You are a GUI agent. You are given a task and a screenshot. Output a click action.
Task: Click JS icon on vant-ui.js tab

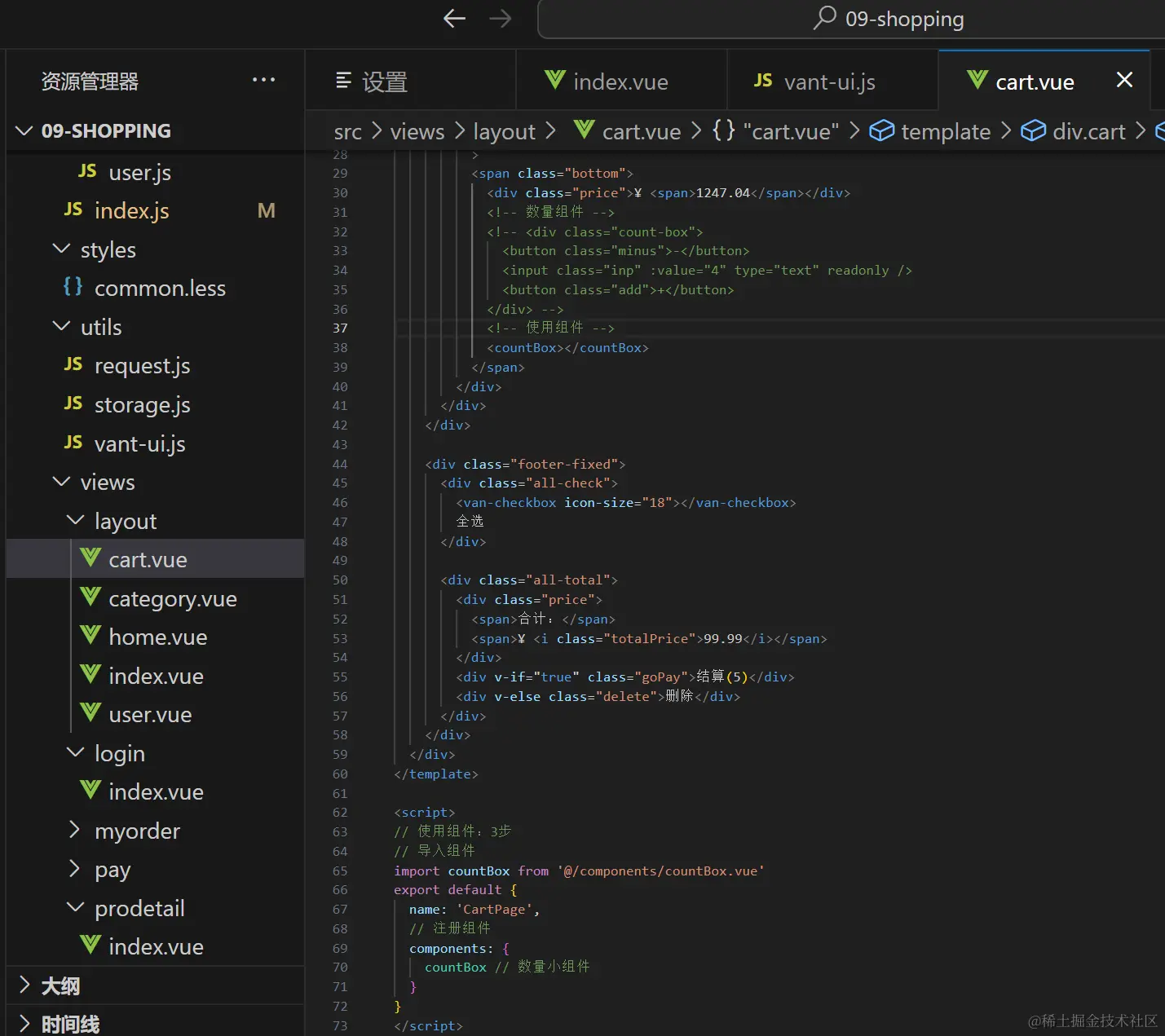coord(763,80)
